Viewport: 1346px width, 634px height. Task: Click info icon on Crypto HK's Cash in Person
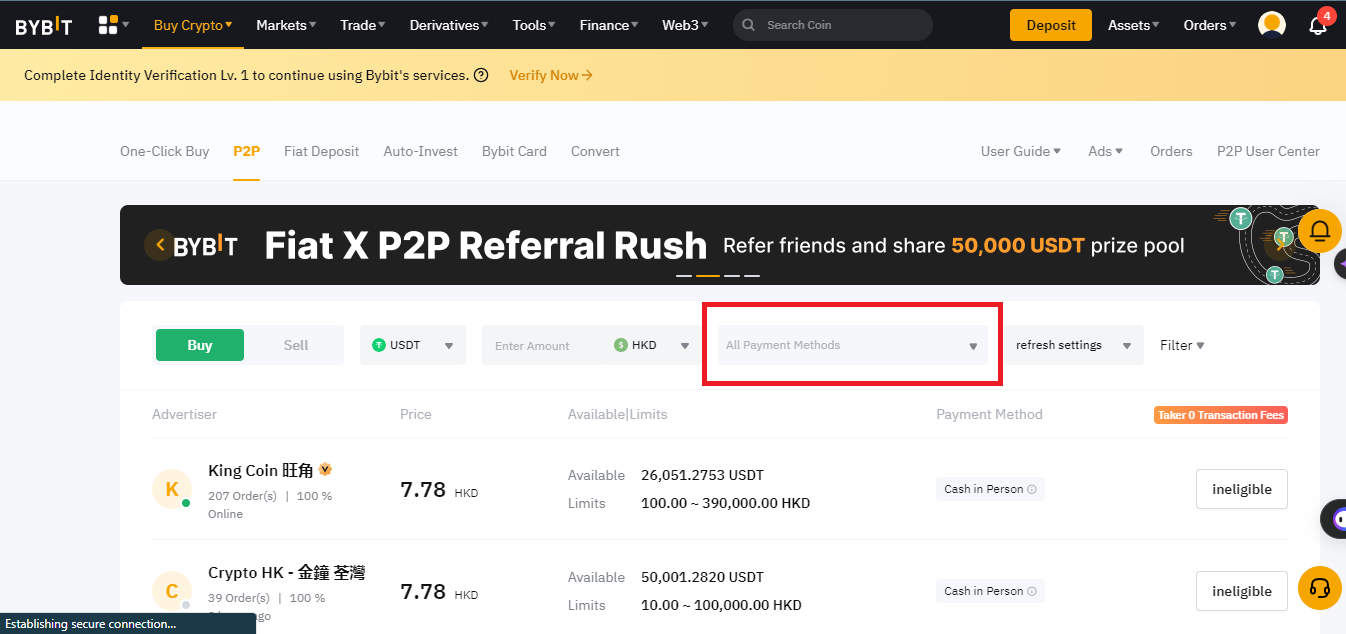(1032, 591)
